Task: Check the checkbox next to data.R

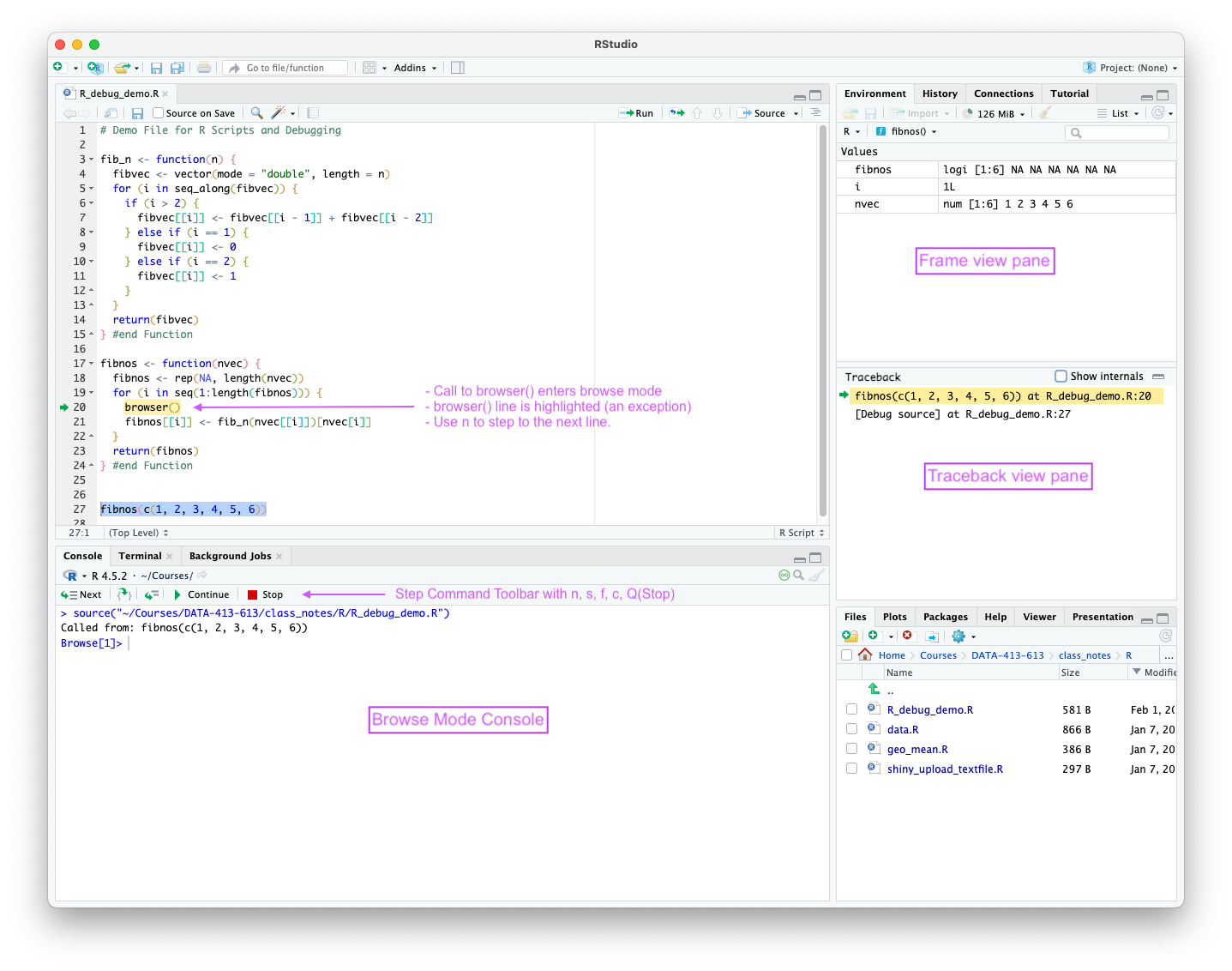Action: pos(851,728)
